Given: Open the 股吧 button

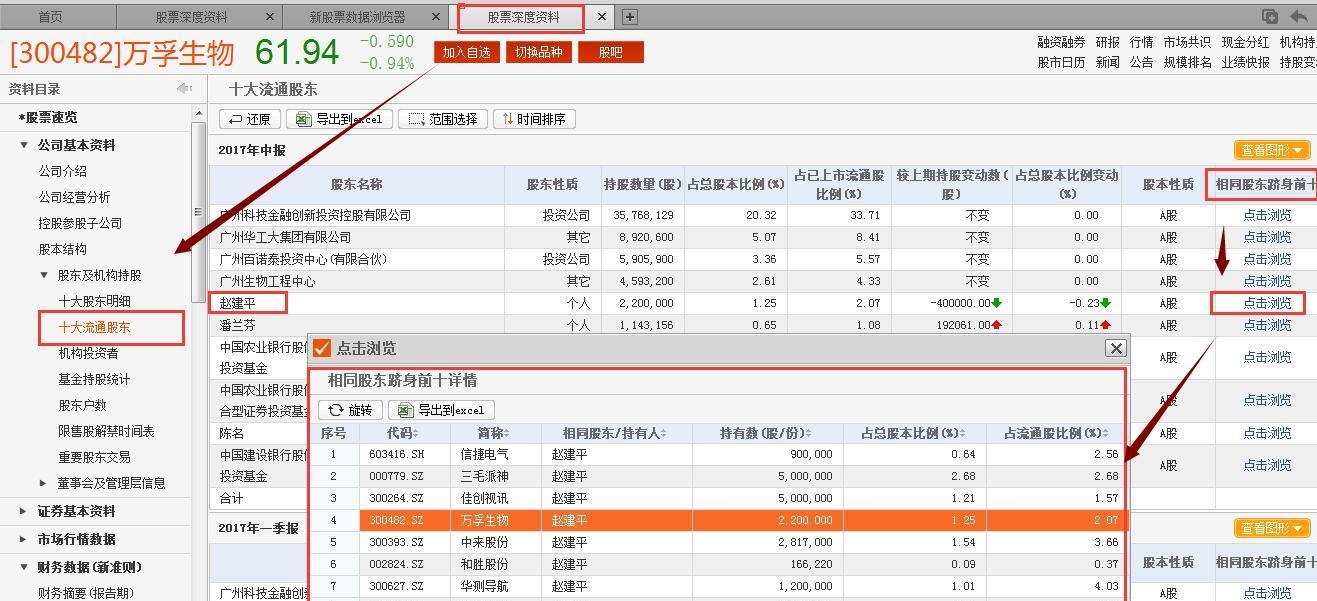Looking at the screenshot, I should [x=610, y=52].
